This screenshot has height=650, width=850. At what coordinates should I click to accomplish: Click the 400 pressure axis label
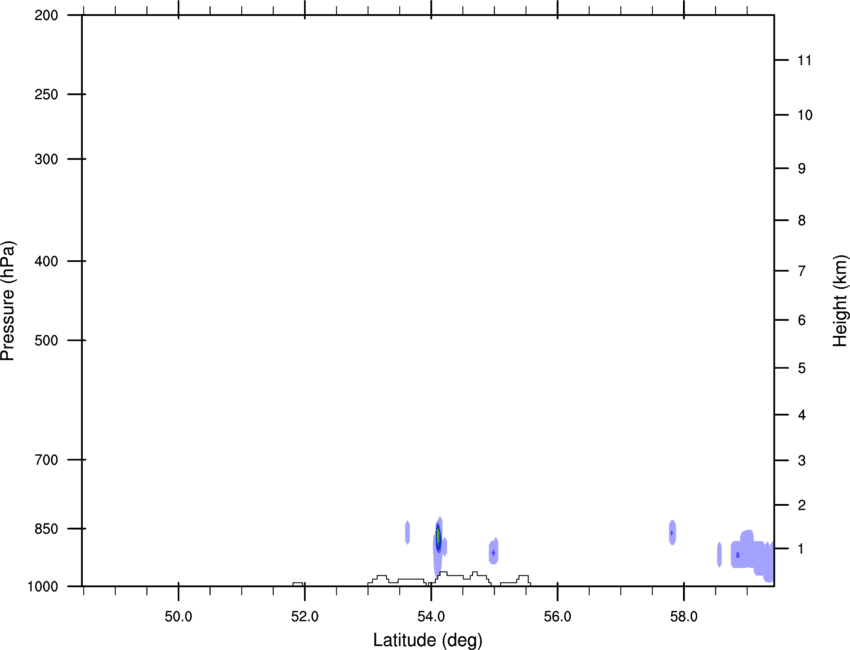coord(46,261)
